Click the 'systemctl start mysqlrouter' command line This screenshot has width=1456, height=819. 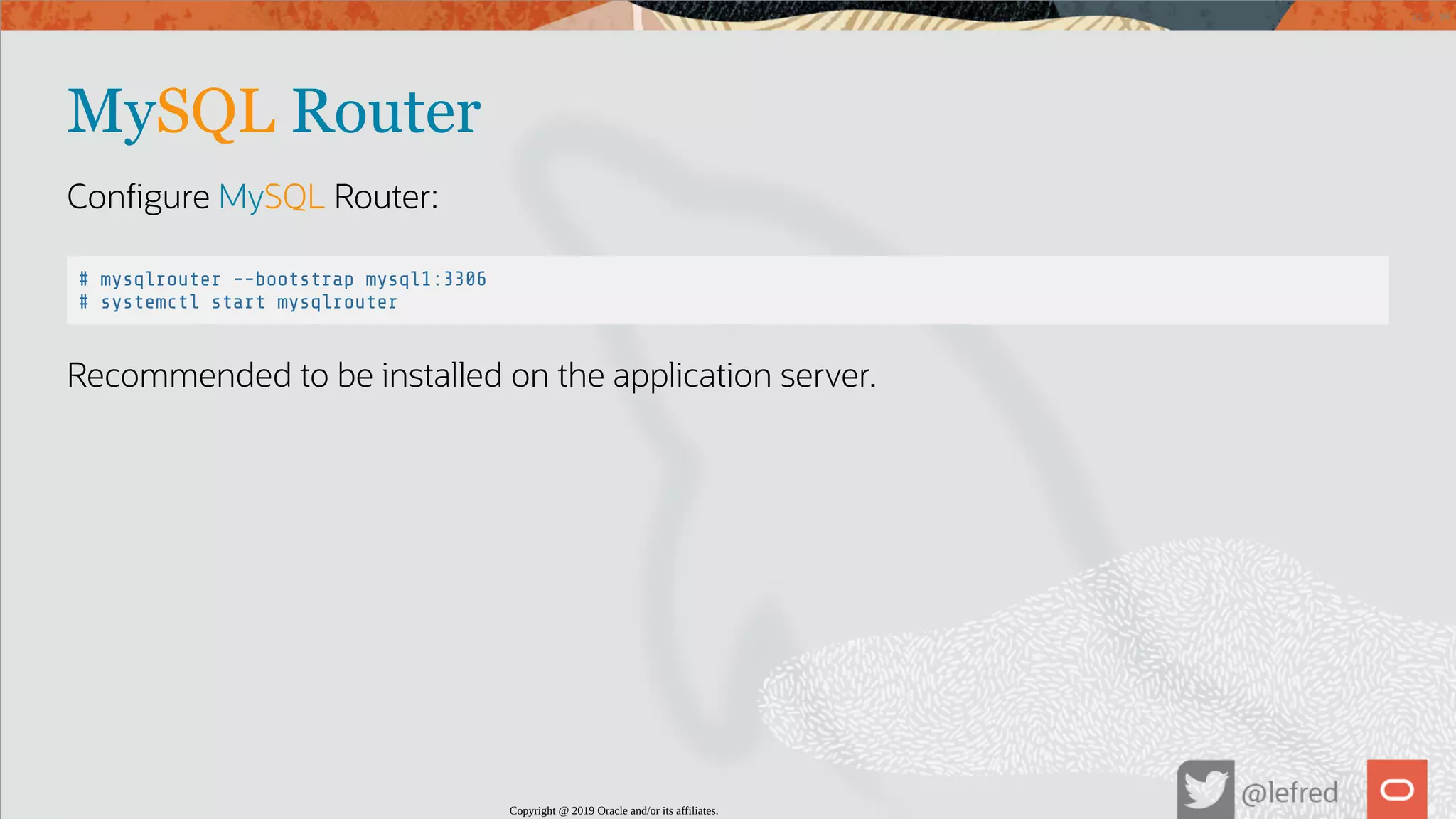point(238,302)
